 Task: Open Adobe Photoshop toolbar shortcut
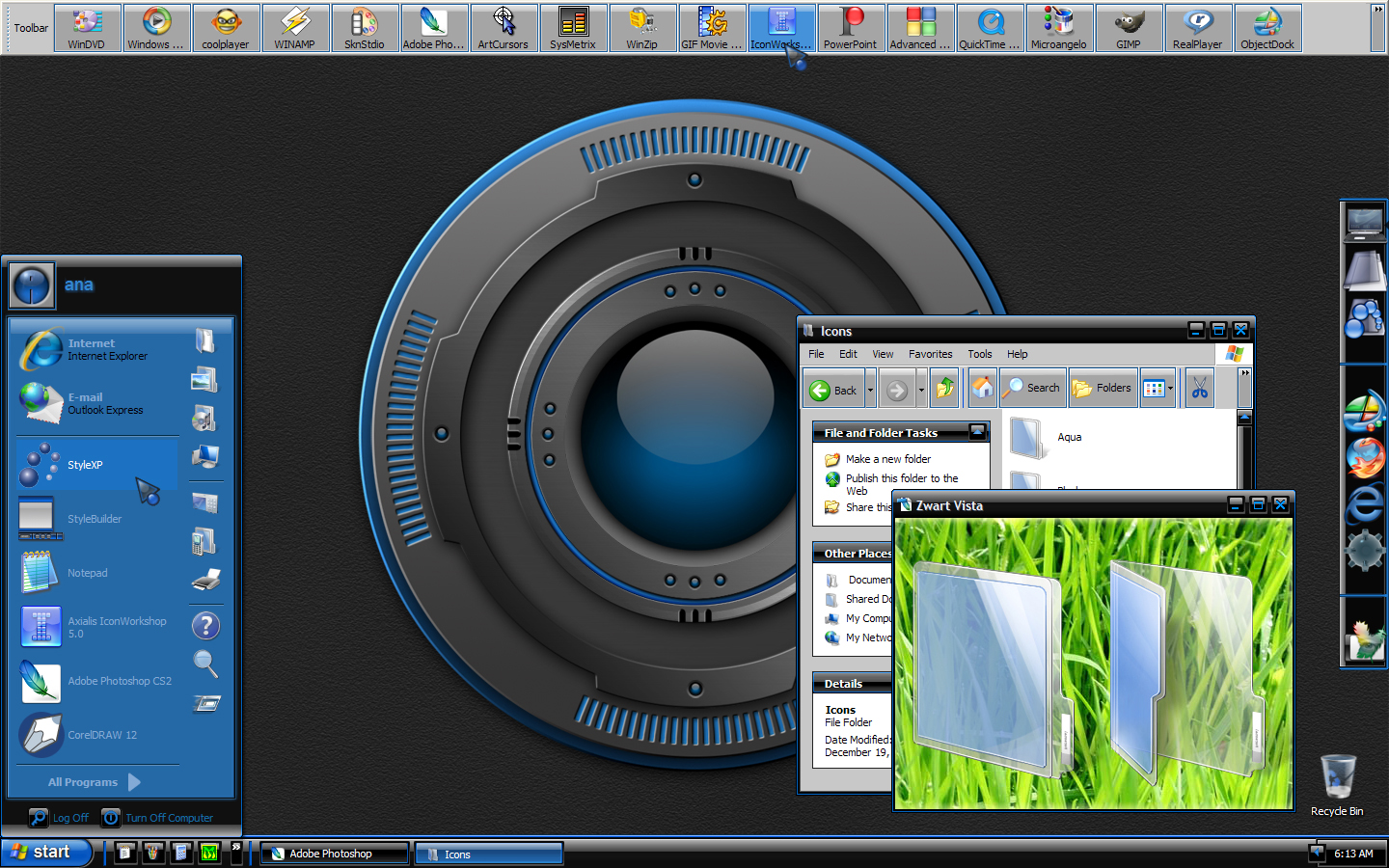(434, 28)
